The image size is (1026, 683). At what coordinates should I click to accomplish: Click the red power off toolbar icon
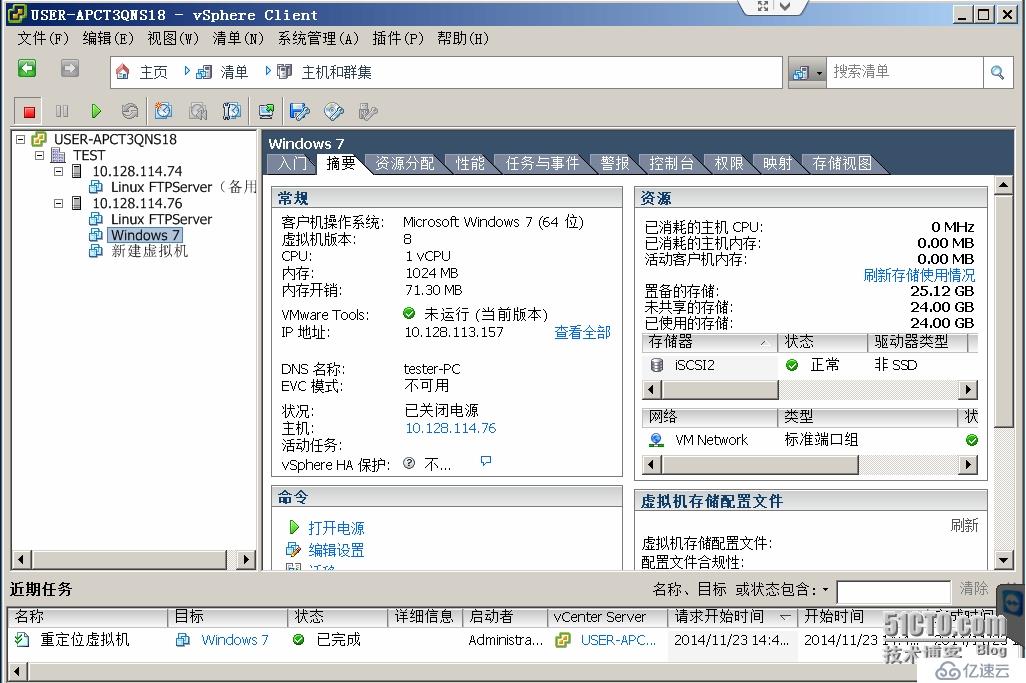click(29, 111)
